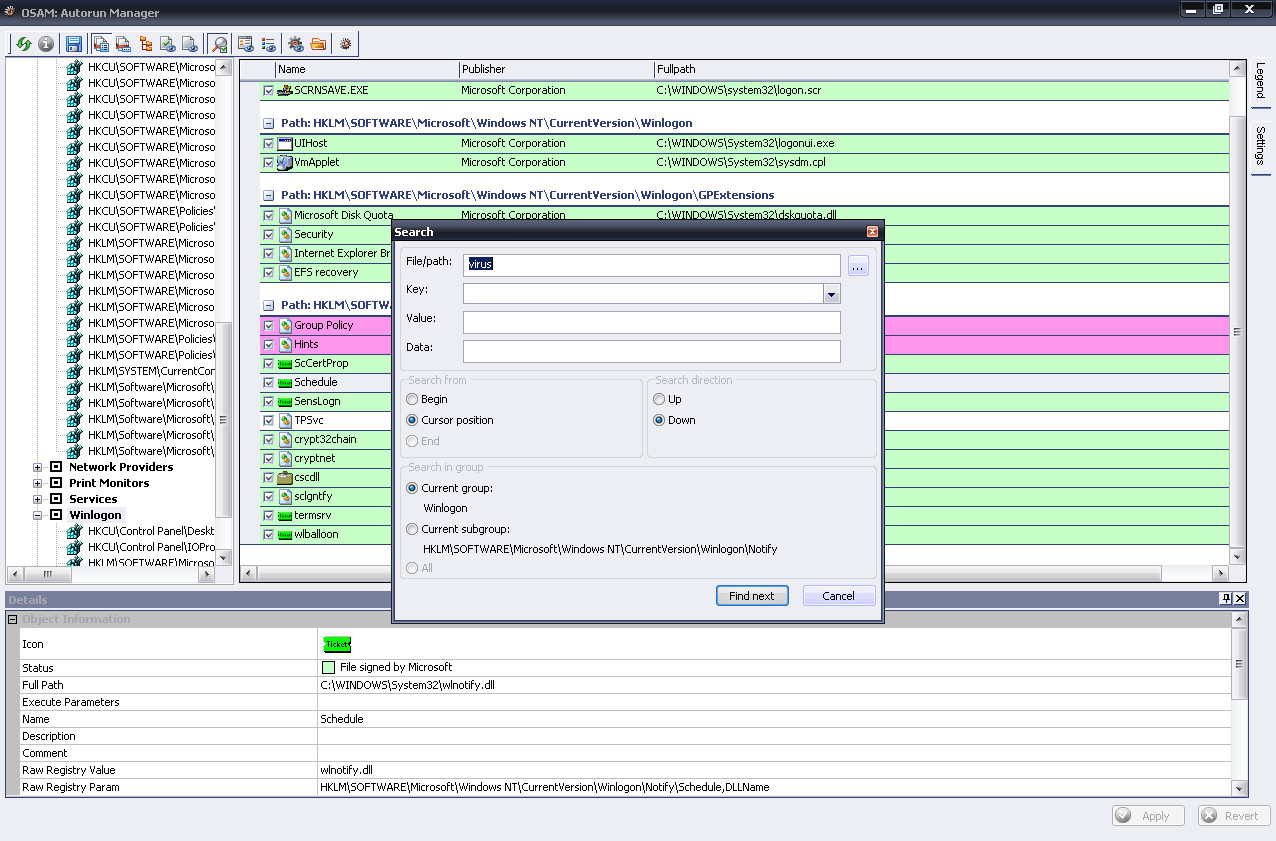Click the orange folder toolbar icon

(x=318, y=44)
